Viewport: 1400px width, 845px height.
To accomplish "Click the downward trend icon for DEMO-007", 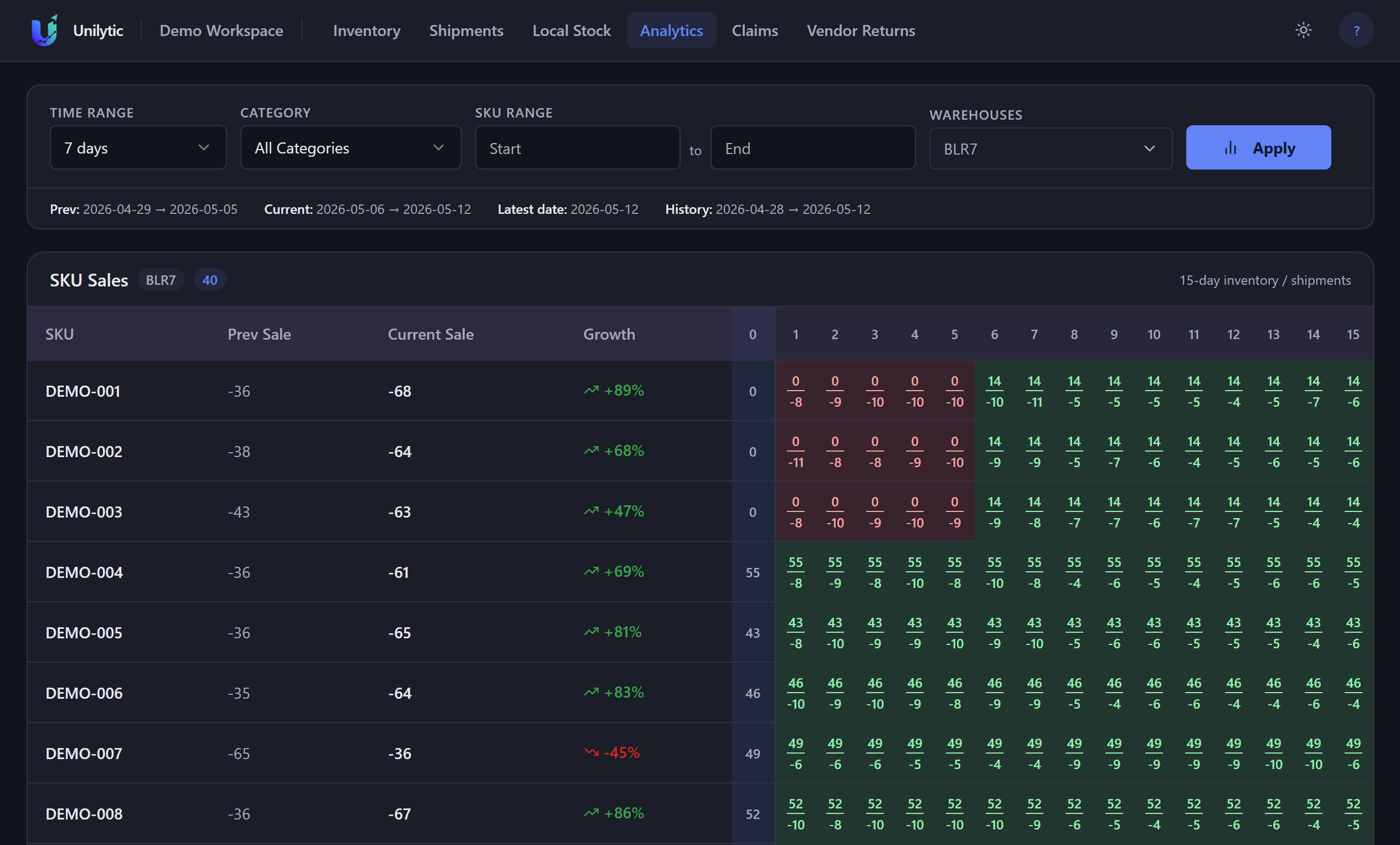I will pos(591,752).
